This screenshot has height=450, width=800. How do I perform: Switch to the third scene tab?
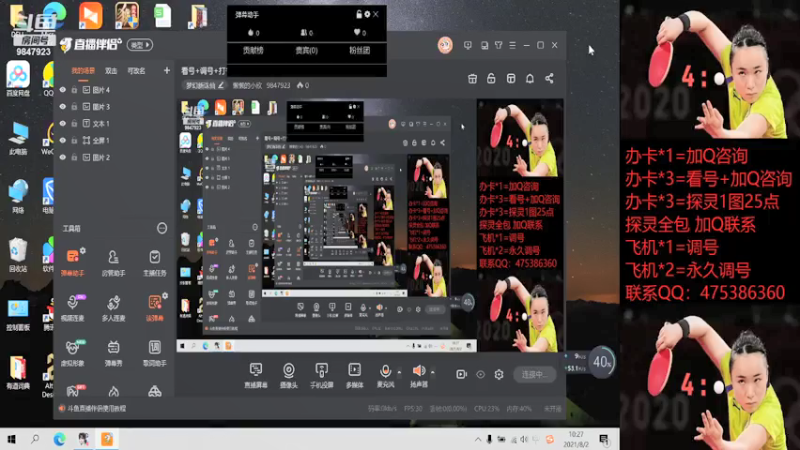click(136, 71)
